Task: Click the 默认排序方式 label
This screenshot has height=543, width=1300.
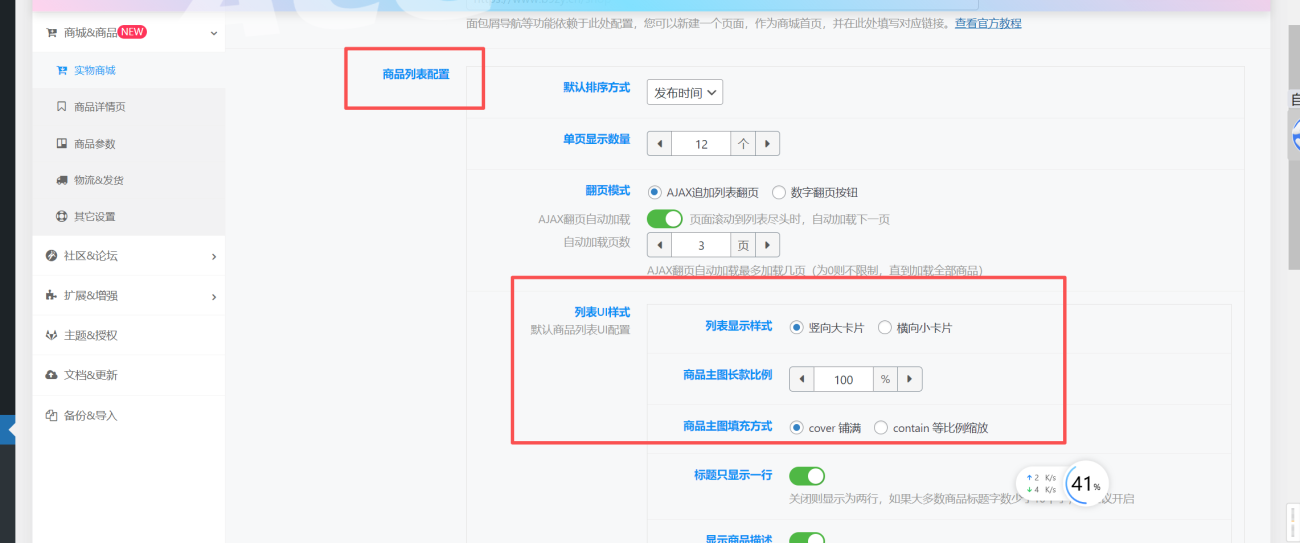Action: tap(597, 88)
